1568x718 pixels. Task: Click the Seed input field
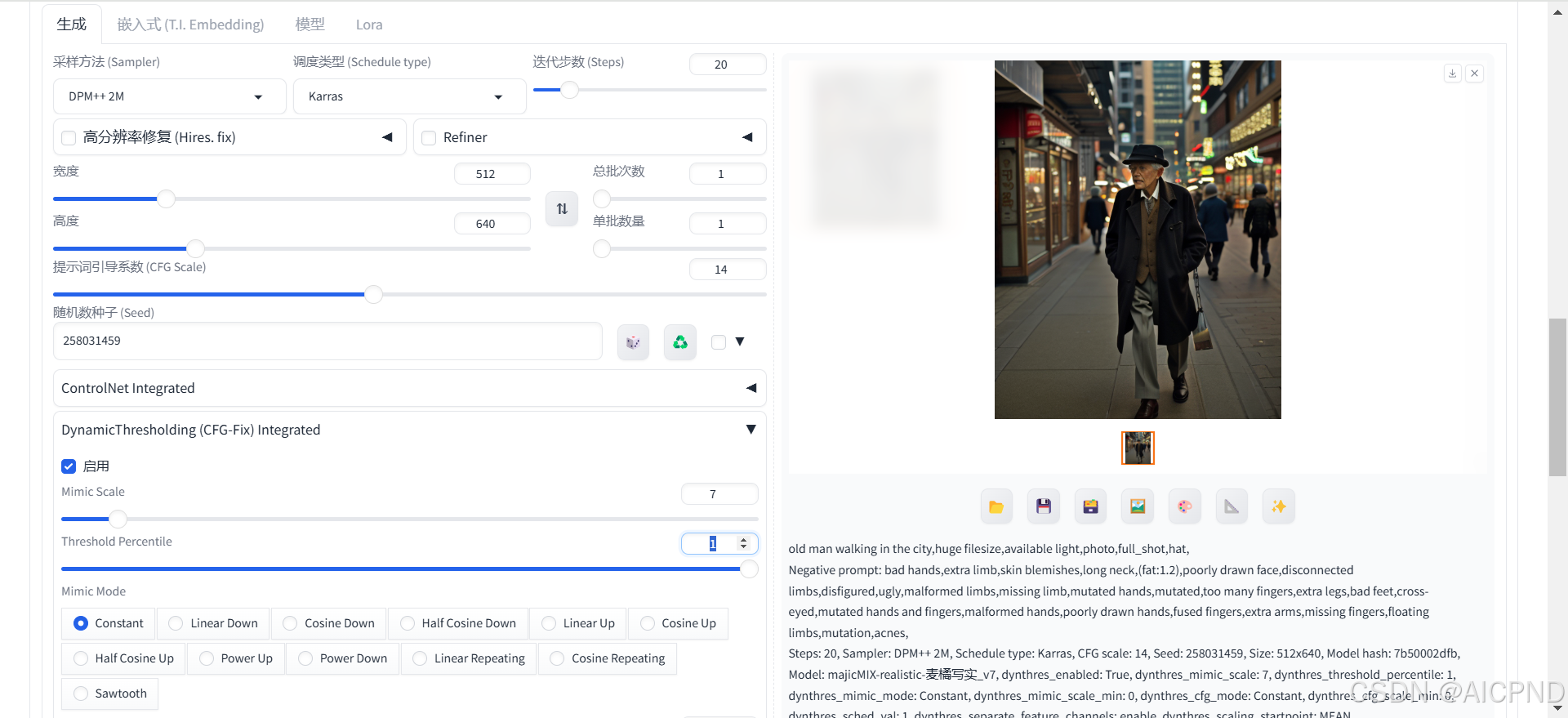[327, 341]
